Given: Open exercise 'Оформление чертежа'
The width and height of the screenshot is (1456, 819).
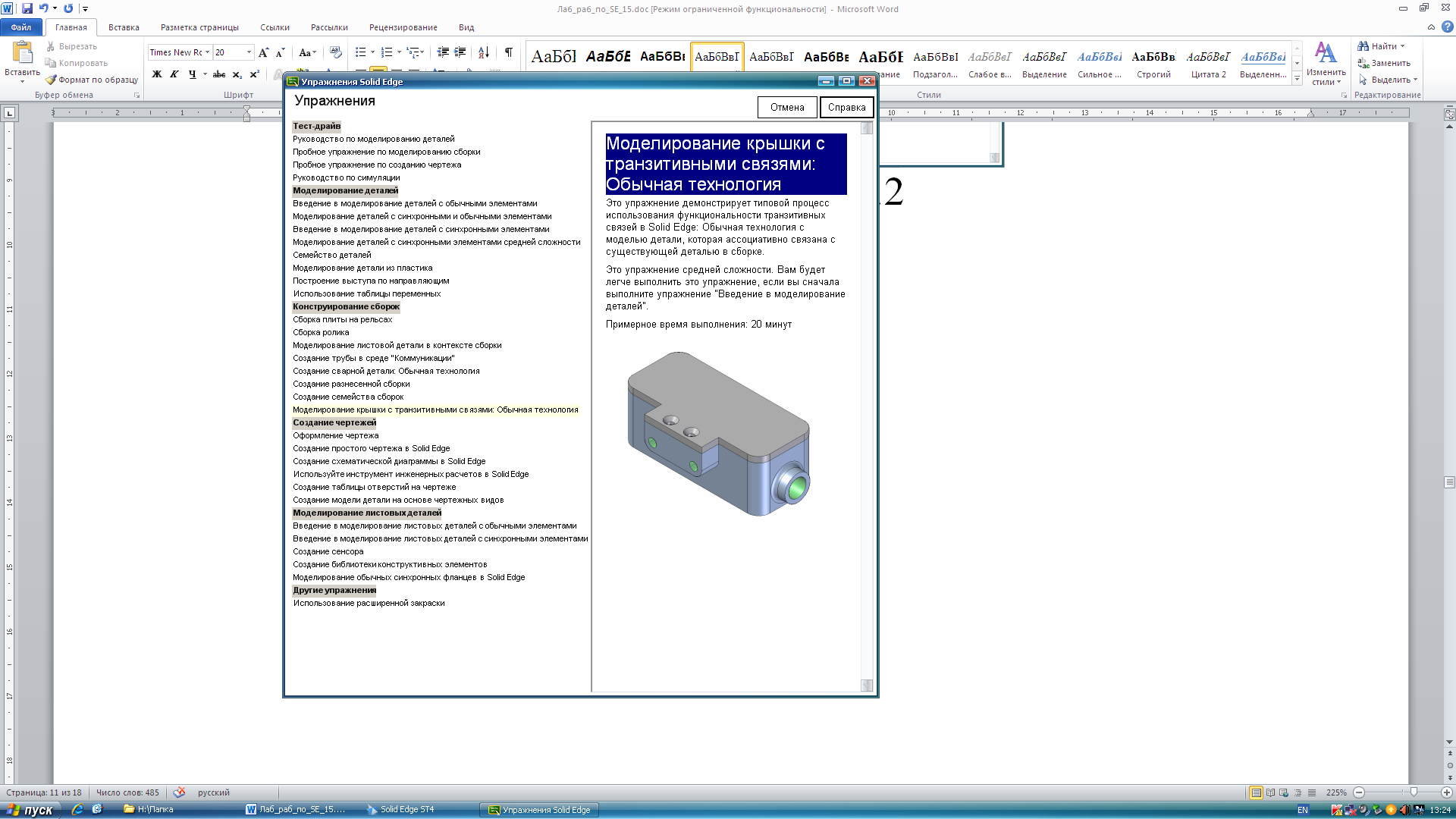Looking at the screenshot, I should click(x=335, y=435).
